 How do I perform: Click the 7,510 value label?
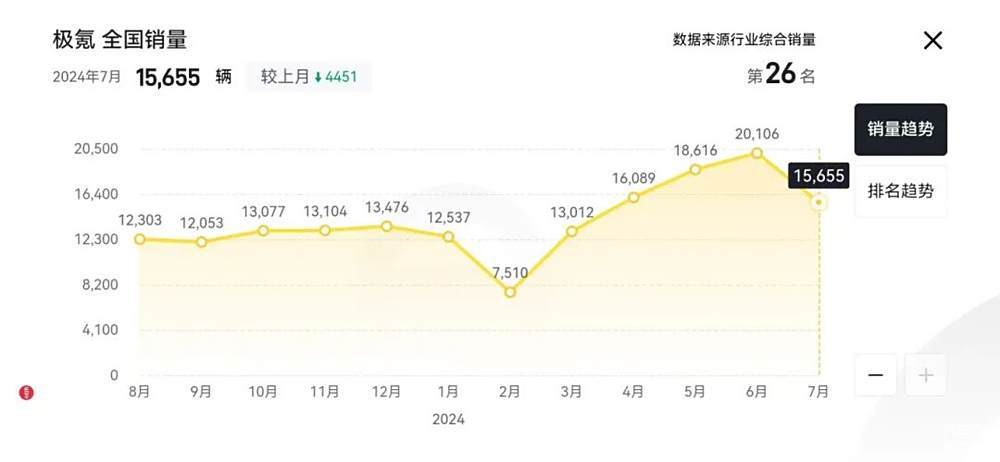click(510, 273)
